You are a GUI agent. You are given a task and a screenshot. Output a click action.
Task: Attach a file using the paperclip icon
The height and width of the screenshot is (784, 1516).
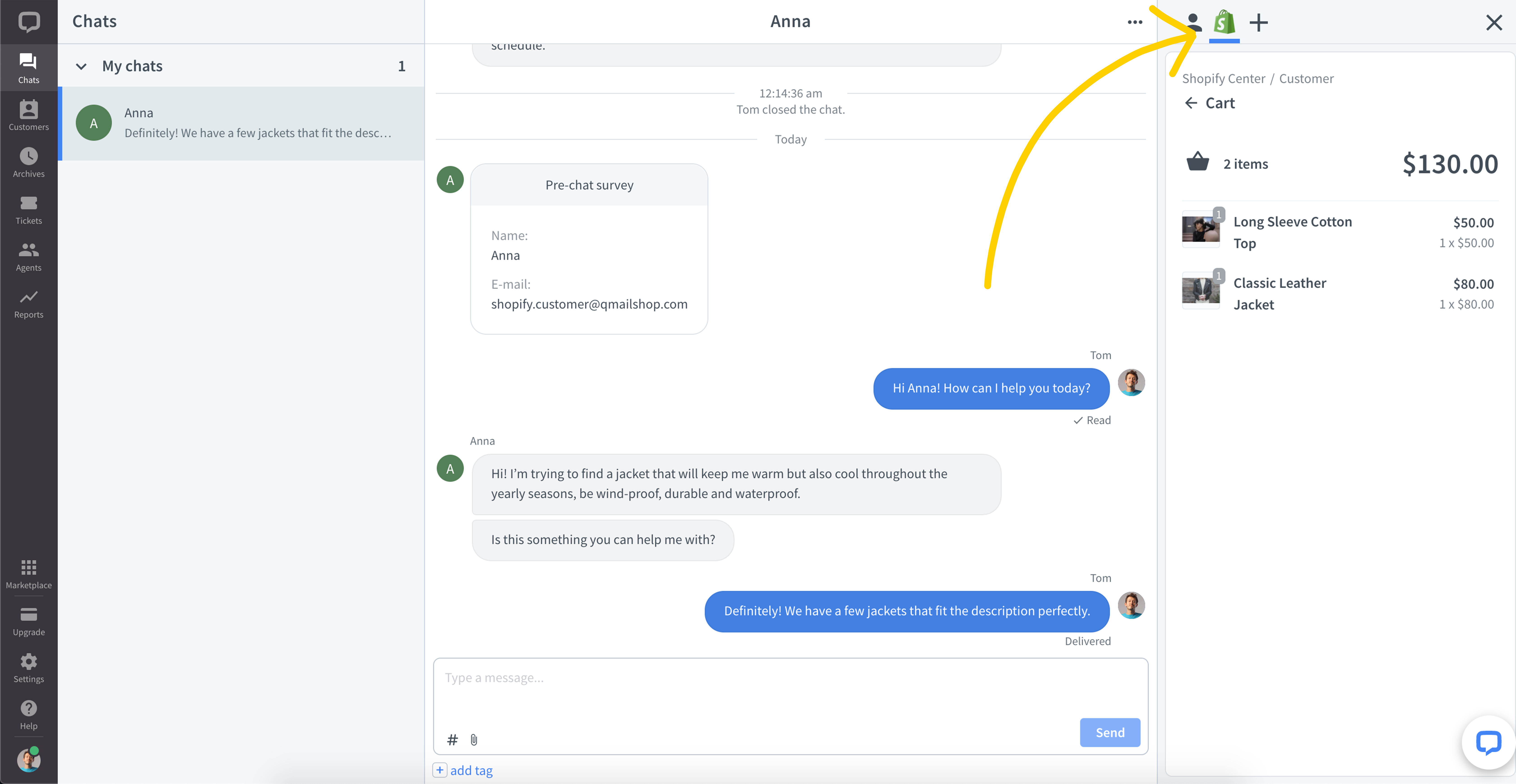[x=474, y=740]
